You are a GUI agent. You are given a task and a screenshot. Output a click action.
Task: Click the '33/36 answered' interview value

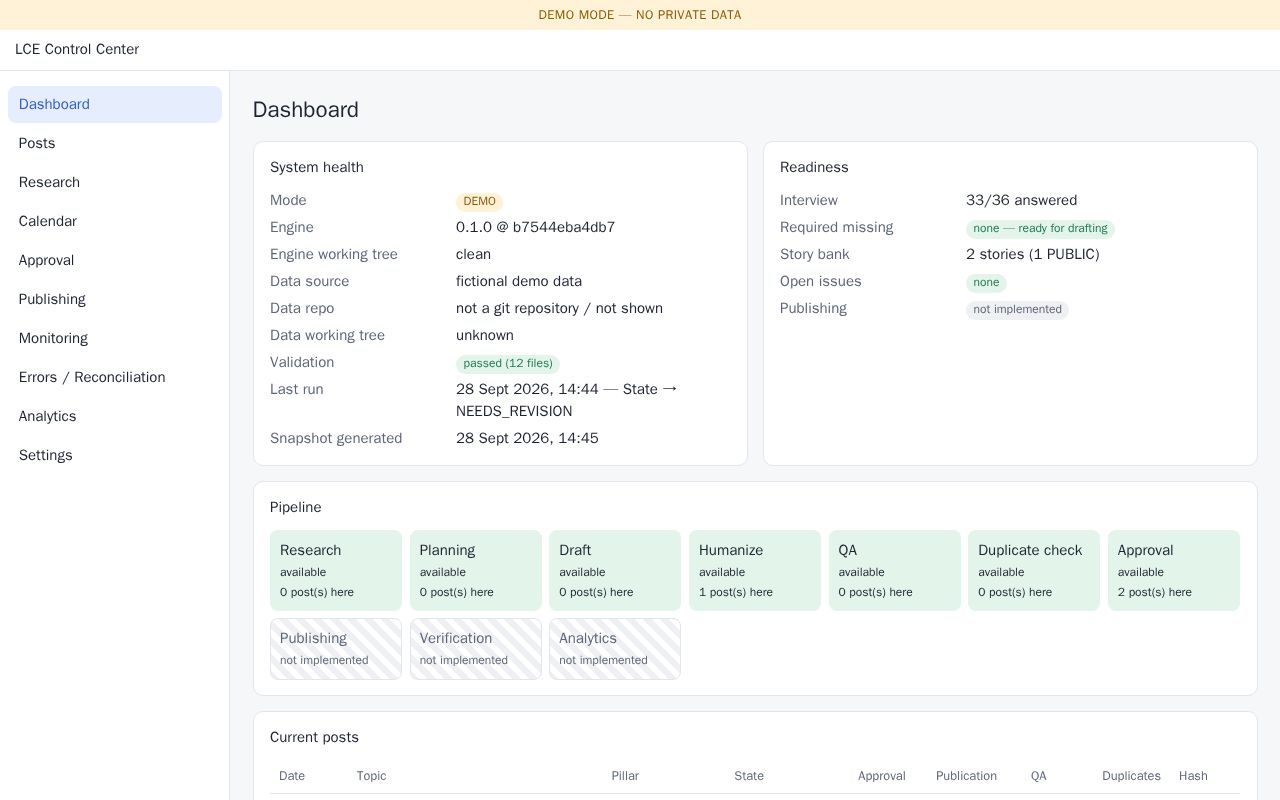(1021, 200)
